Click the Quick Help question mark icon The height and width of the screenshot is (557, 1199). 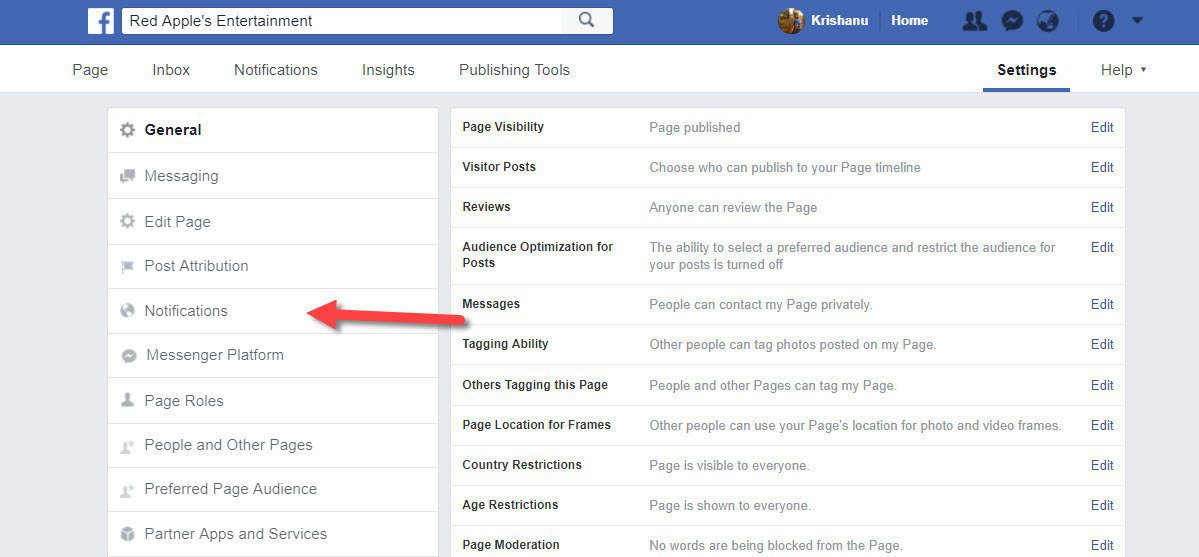tap(1103, 21)
